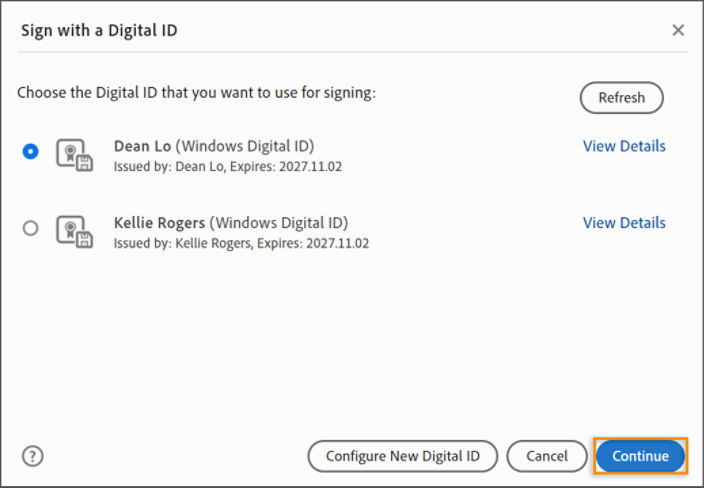This screenshot has width=704, height=488.
Task: Click the certificate icon beside Kellie Rogers
Action: 75,232
